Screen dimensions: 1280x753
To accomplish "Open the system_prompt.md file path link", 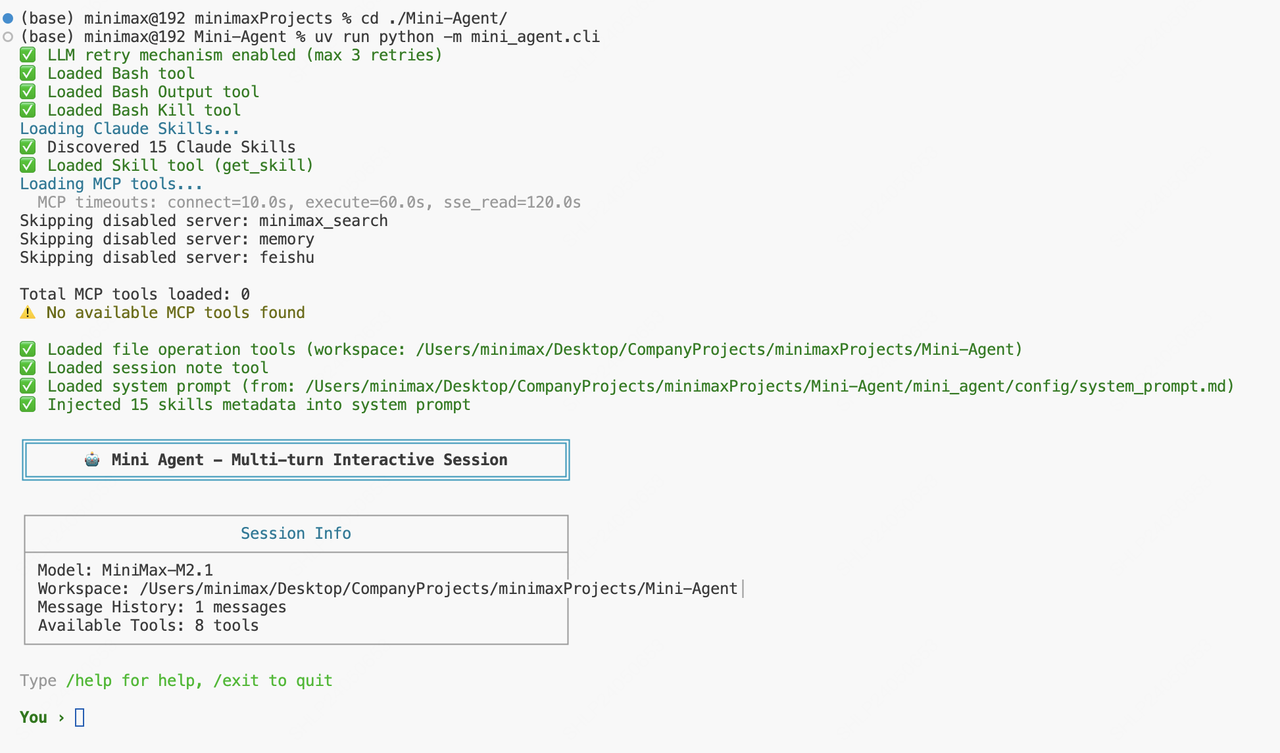I will click(x=770, y=386).
